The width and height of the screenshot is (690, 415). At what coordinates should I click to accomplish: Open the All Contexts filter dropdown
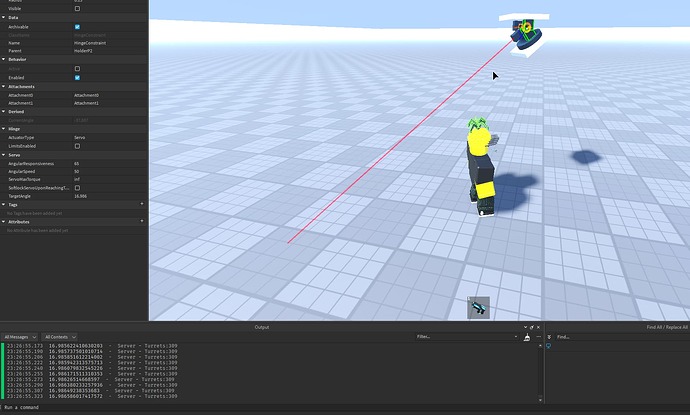[59, 337]
